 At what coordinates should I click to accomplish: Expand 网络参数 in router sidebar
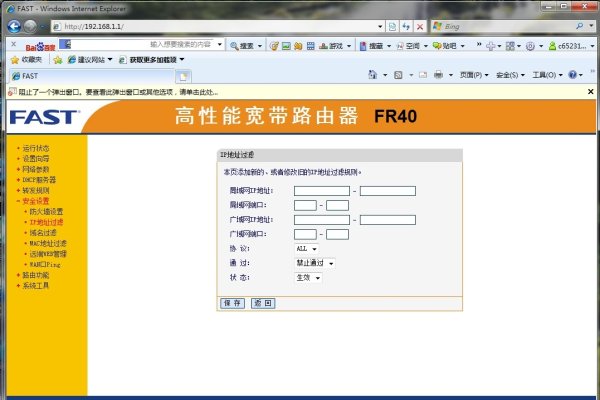pyautogui.click(x=36, y=169)
